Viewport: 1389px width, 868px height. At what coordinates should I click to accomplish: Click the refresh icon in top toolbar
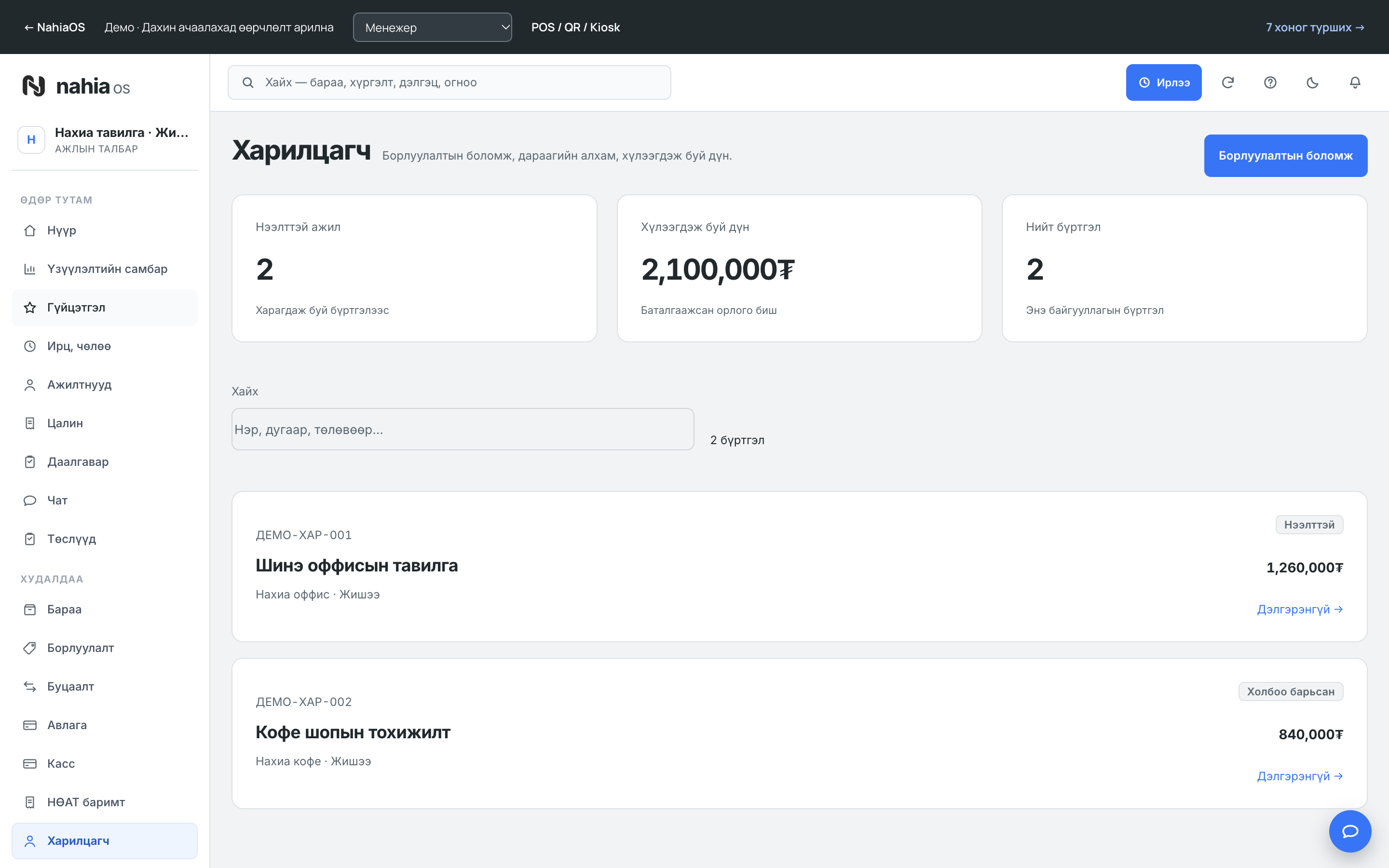coord(1228,82)
